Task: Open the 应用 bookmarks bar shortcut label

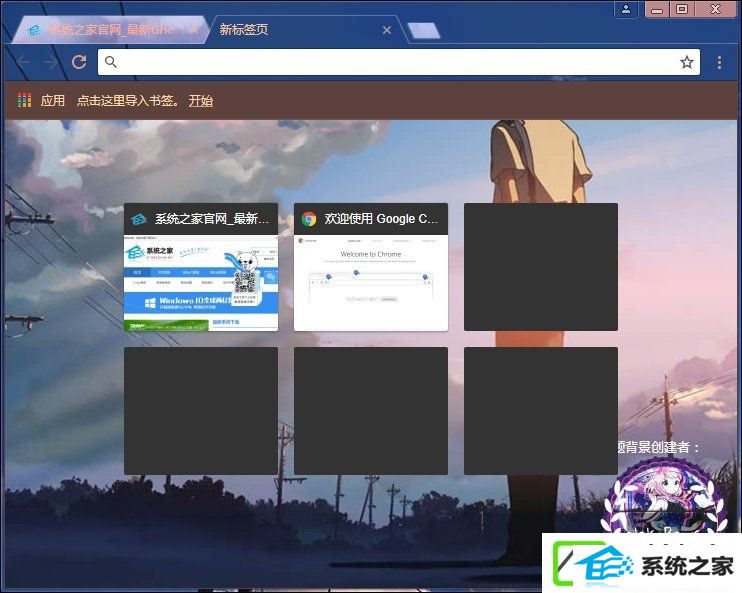Action: pos(53,100)
